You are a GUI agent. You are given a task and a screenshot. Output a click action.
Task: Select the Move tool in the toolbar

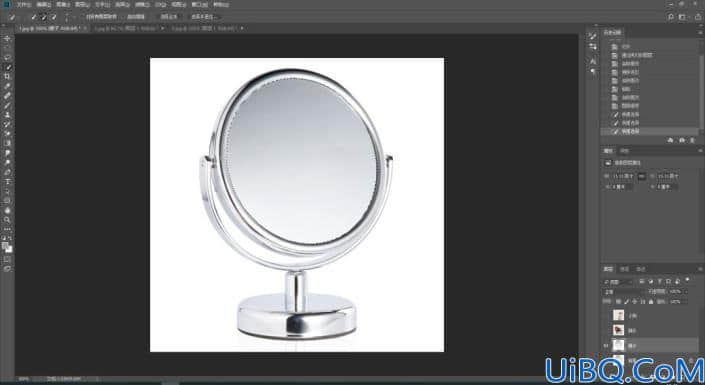(x=7, y=39)
